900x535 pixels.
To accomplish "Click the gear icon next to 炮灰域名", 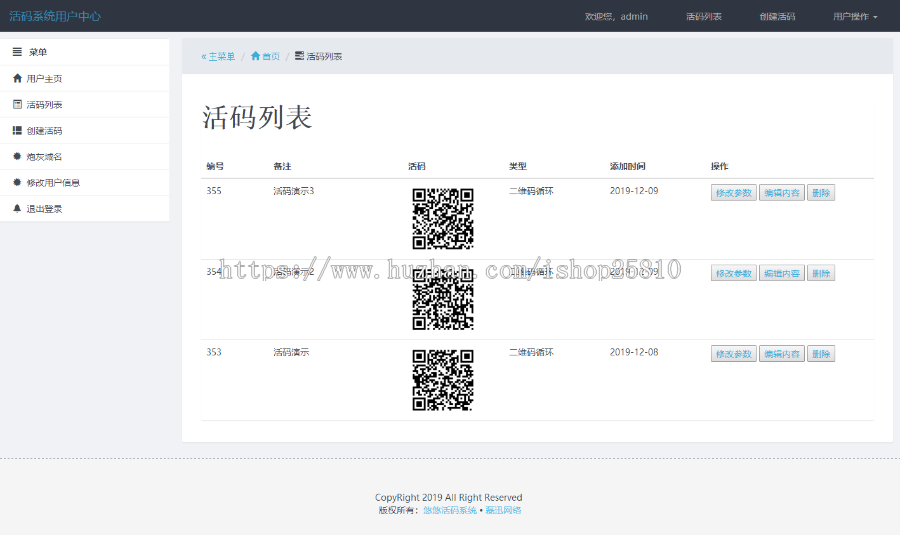I will click(17, 156).
